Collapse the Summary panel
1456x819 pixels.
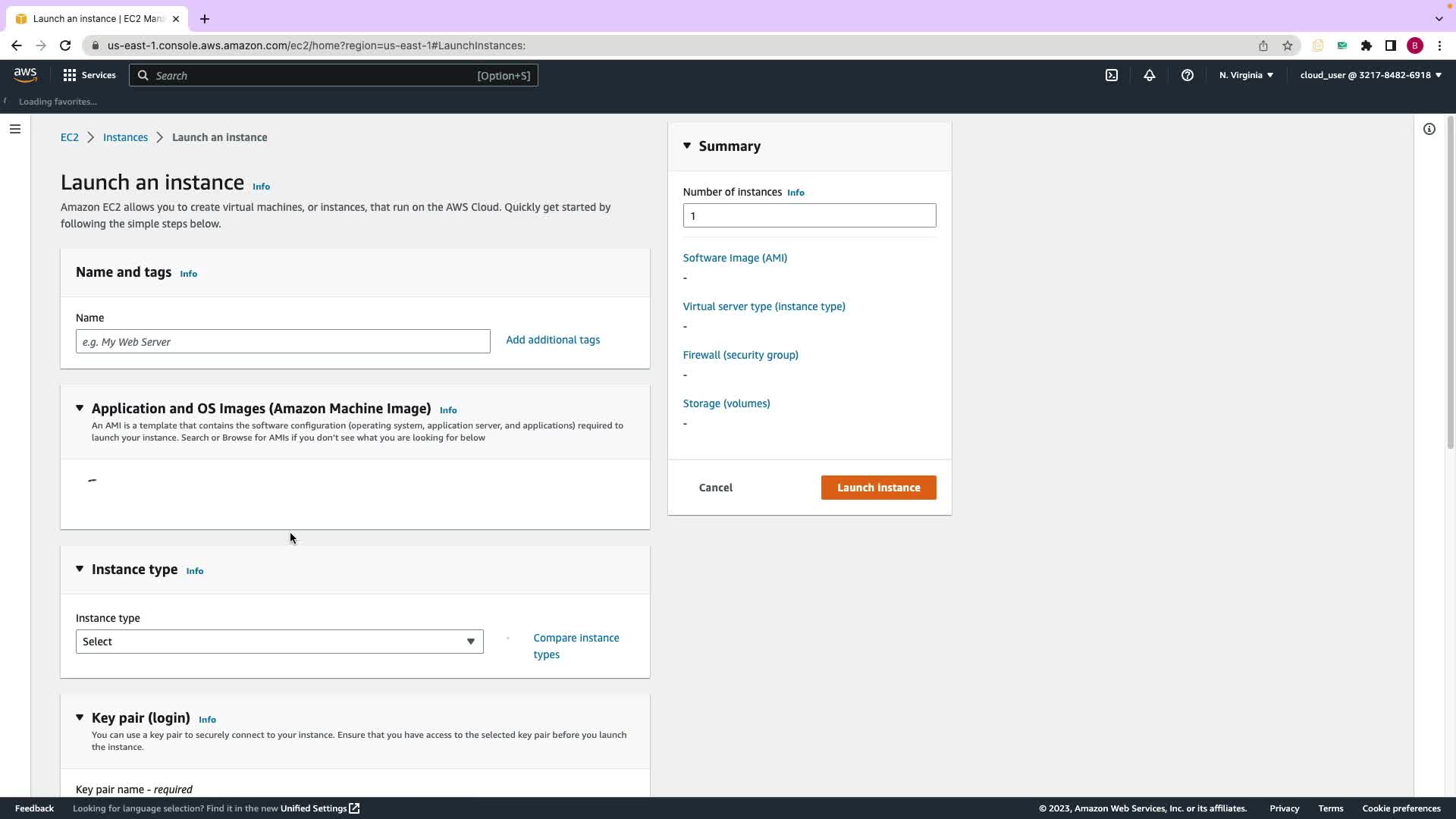687,146
